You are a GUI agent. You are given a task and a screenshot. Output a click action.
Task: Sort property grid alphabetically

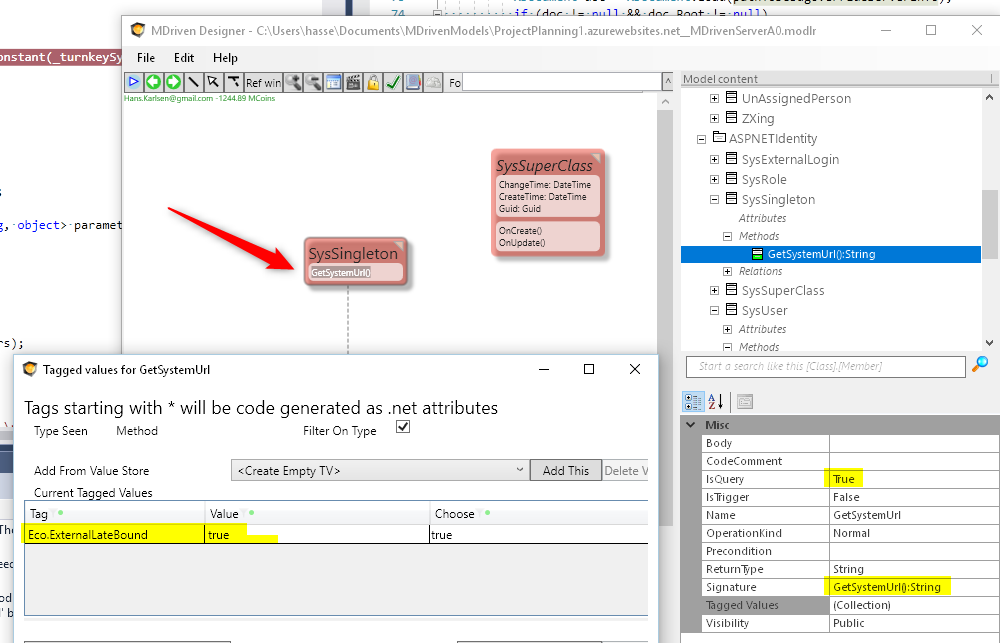coord(716,401)
